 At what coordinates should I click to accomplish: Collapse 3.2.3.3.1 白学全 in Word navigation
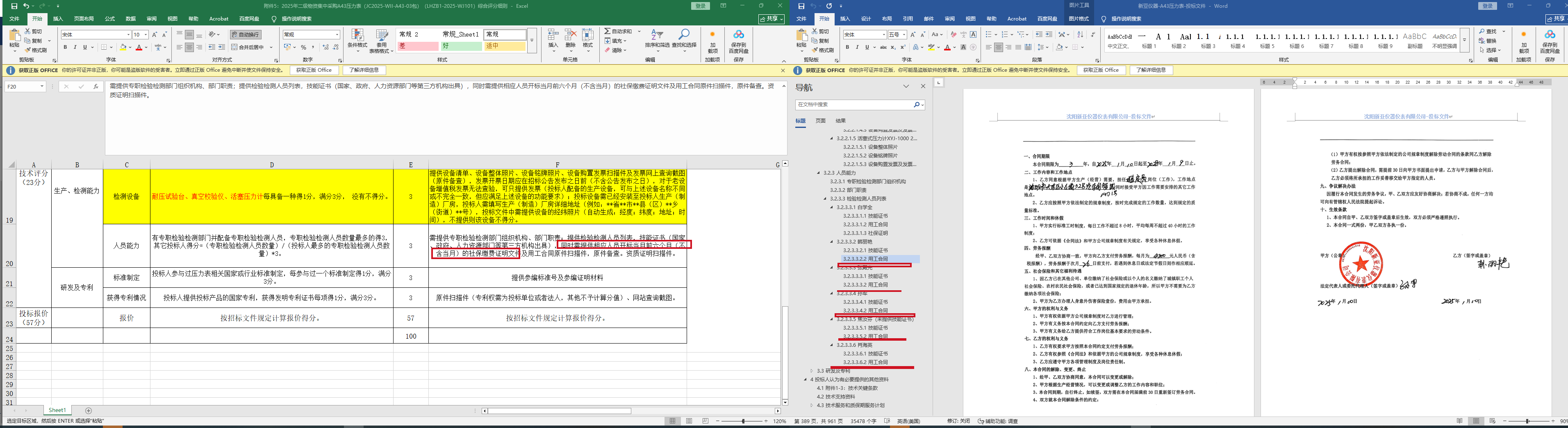pyautogui.click(x=831, y=207)
